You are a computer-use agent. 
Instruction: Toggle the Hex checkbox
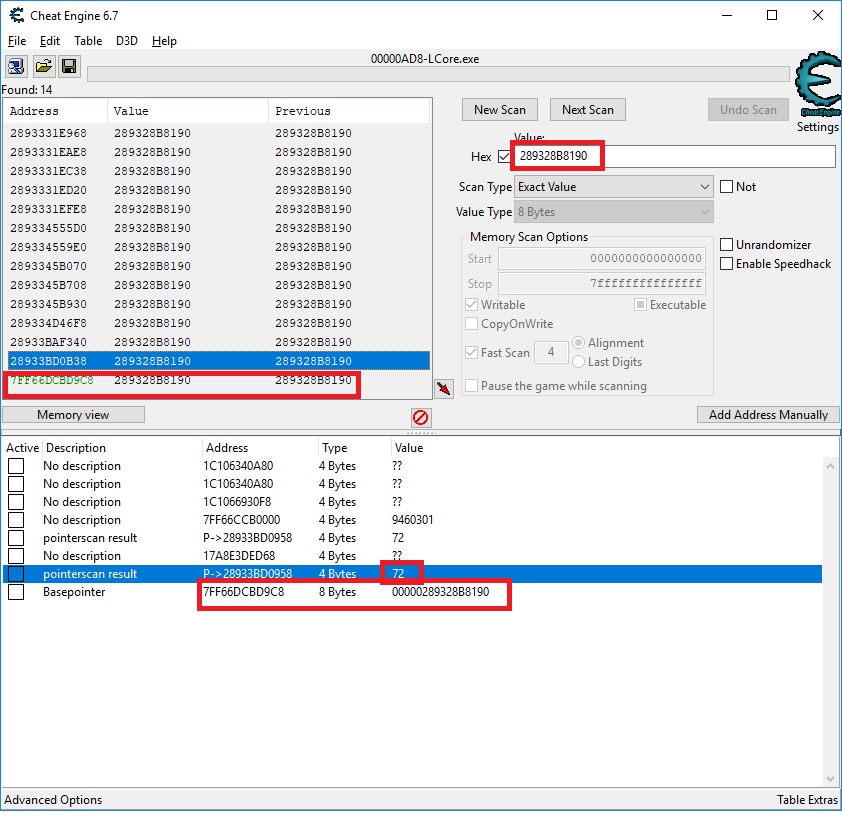coord(503,157)
